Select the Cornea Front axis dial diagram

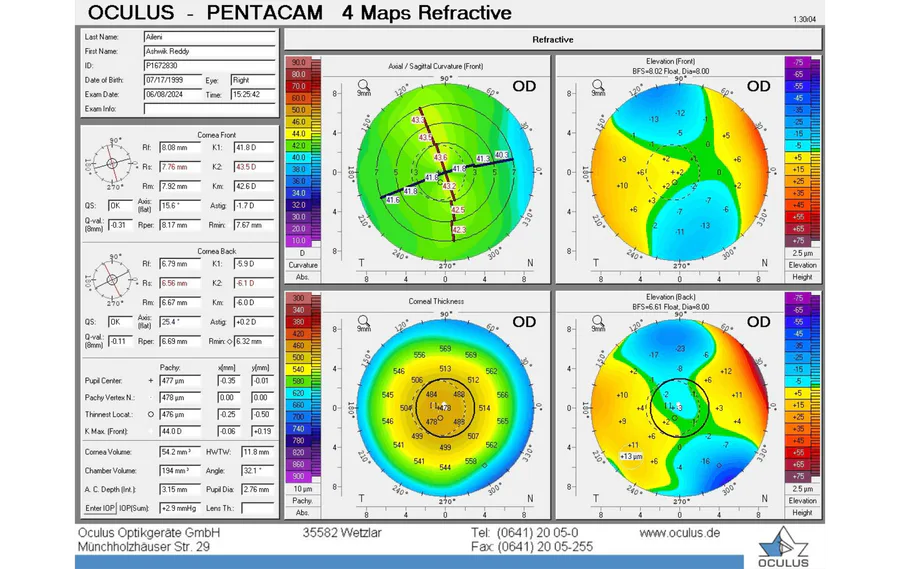coord(112,163)
